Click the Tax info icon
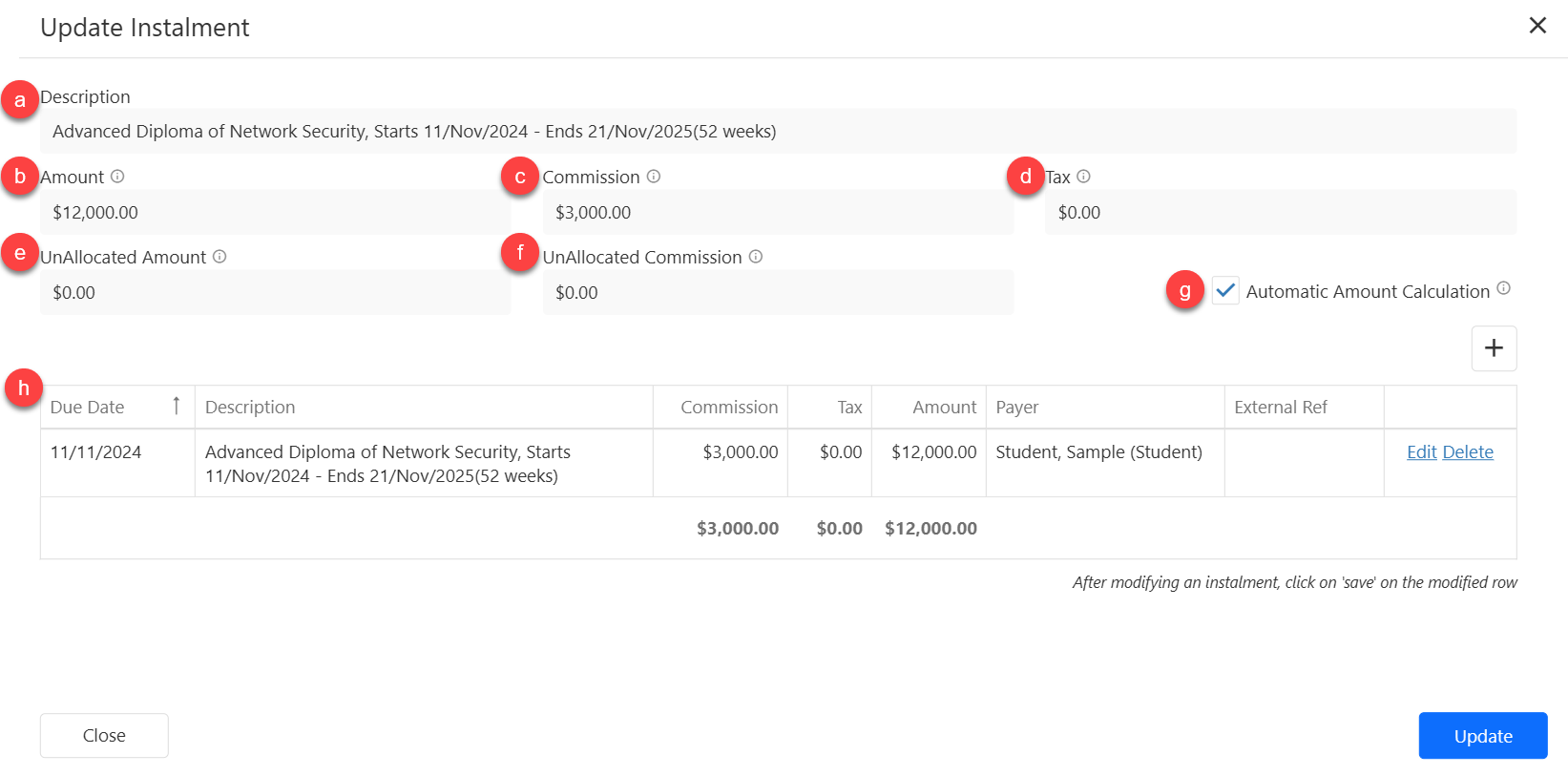The height and width of the screenshot is (776, 1568). pyautogui.click(x=1083, y=177)
